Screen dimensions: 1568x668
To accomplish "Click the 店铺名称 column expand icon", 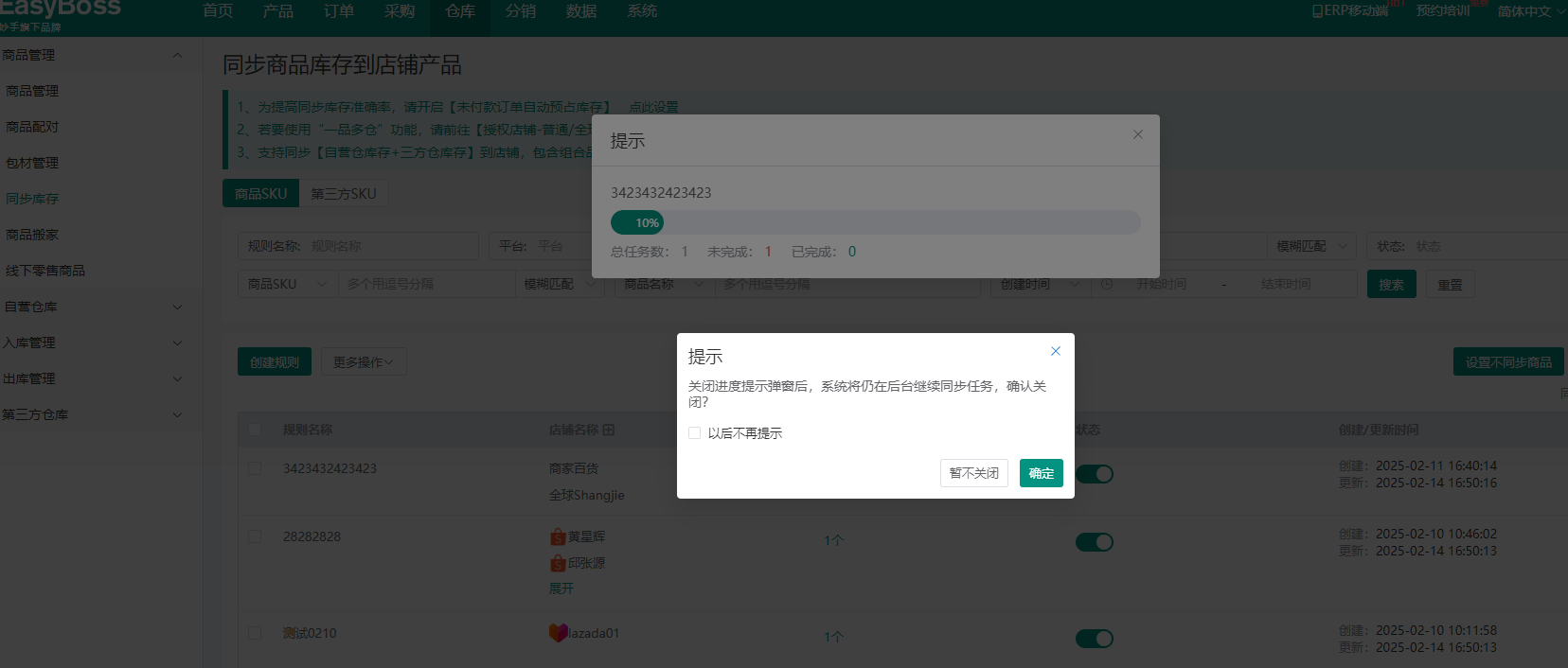I will (x=609, y=430).
